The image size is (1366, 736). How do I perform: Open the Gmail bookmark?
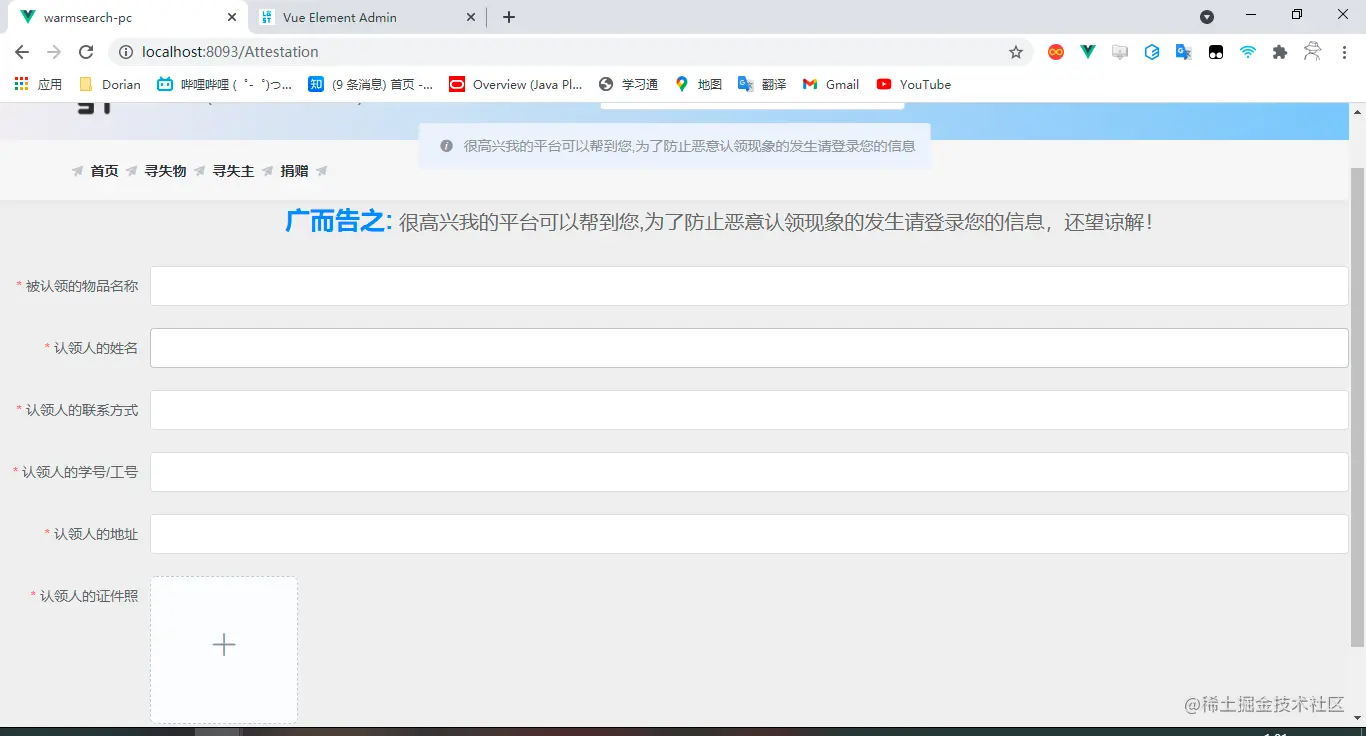(831, 85)
